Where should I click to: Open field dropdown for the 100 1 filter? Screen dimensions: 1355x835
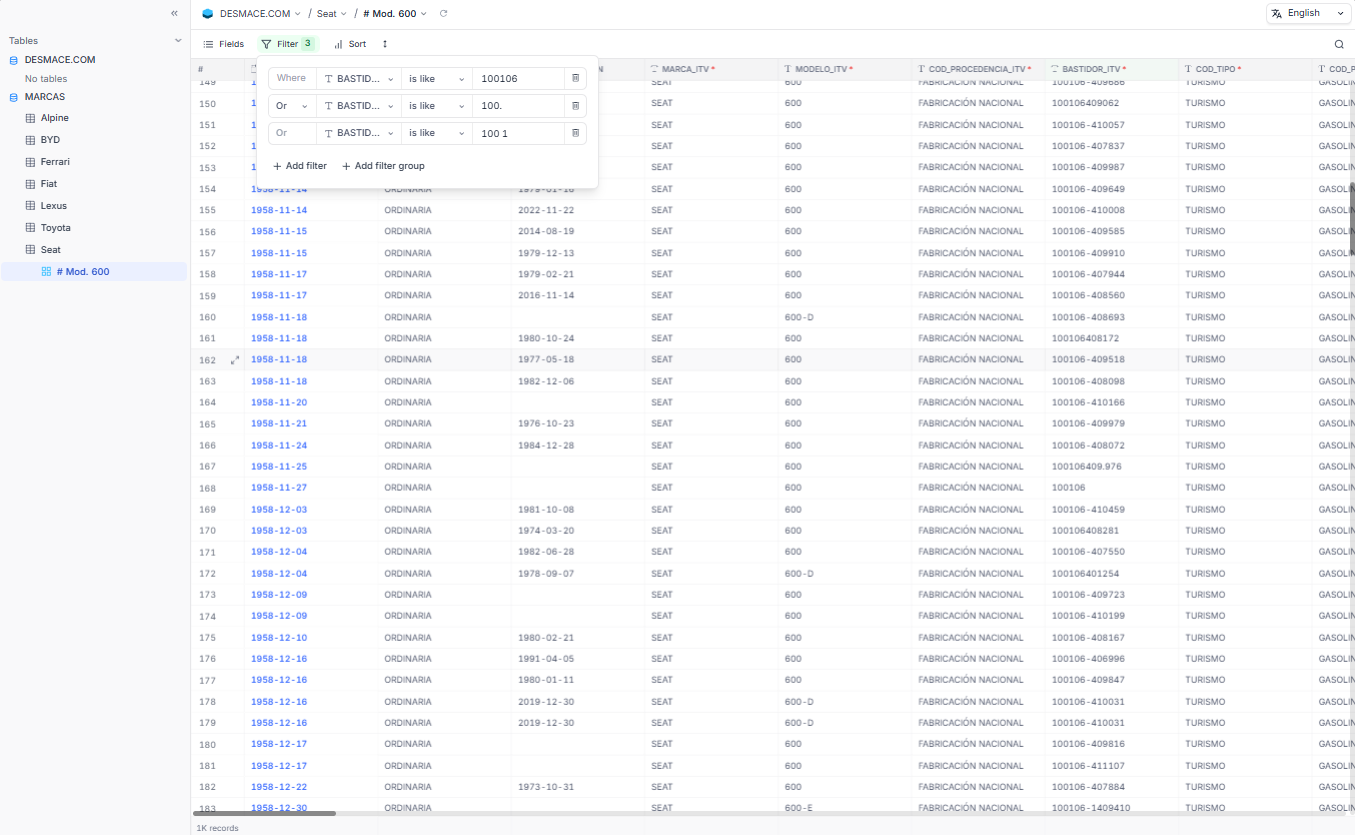coord(358,133)
